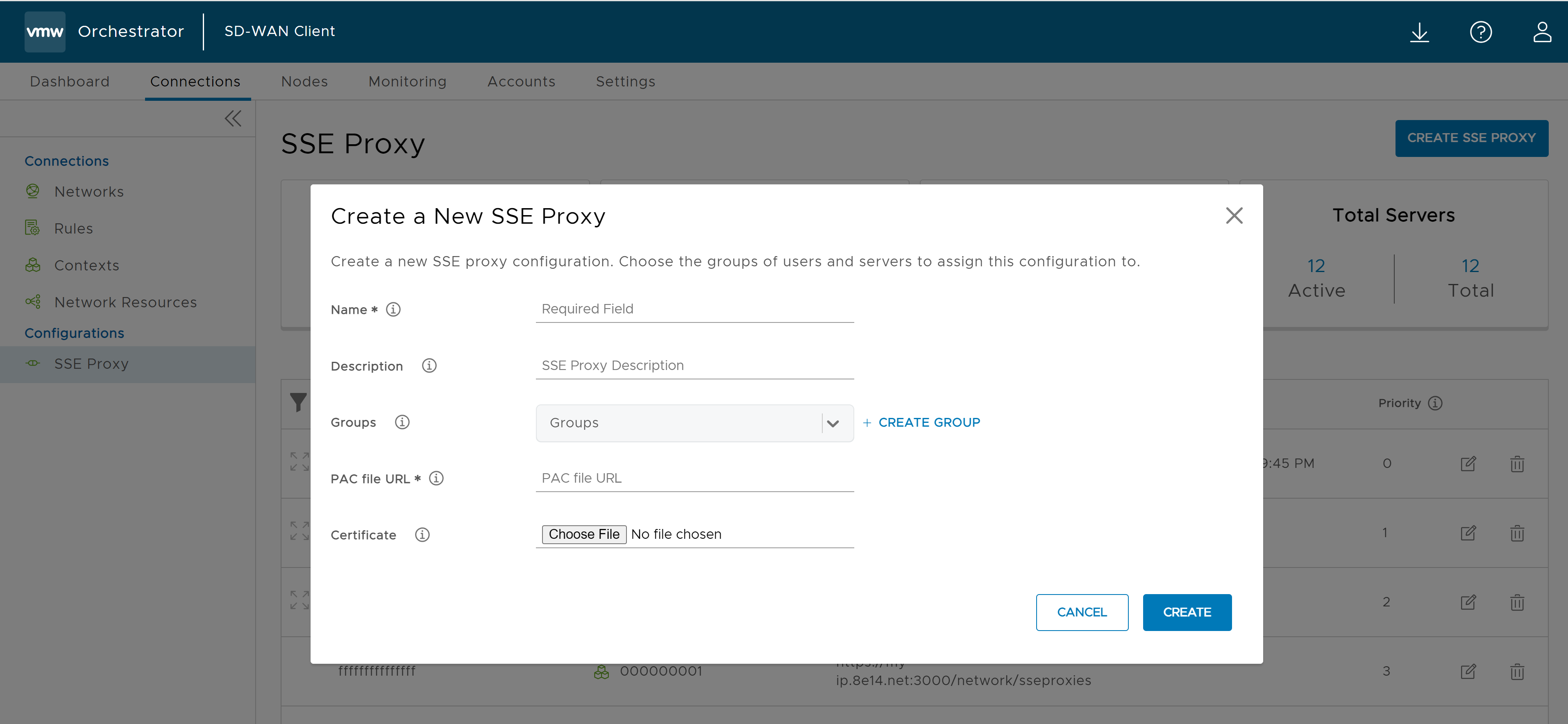Choose a certificate file to upload
This screenshot has height=724, width=1568.
(583, 534)
